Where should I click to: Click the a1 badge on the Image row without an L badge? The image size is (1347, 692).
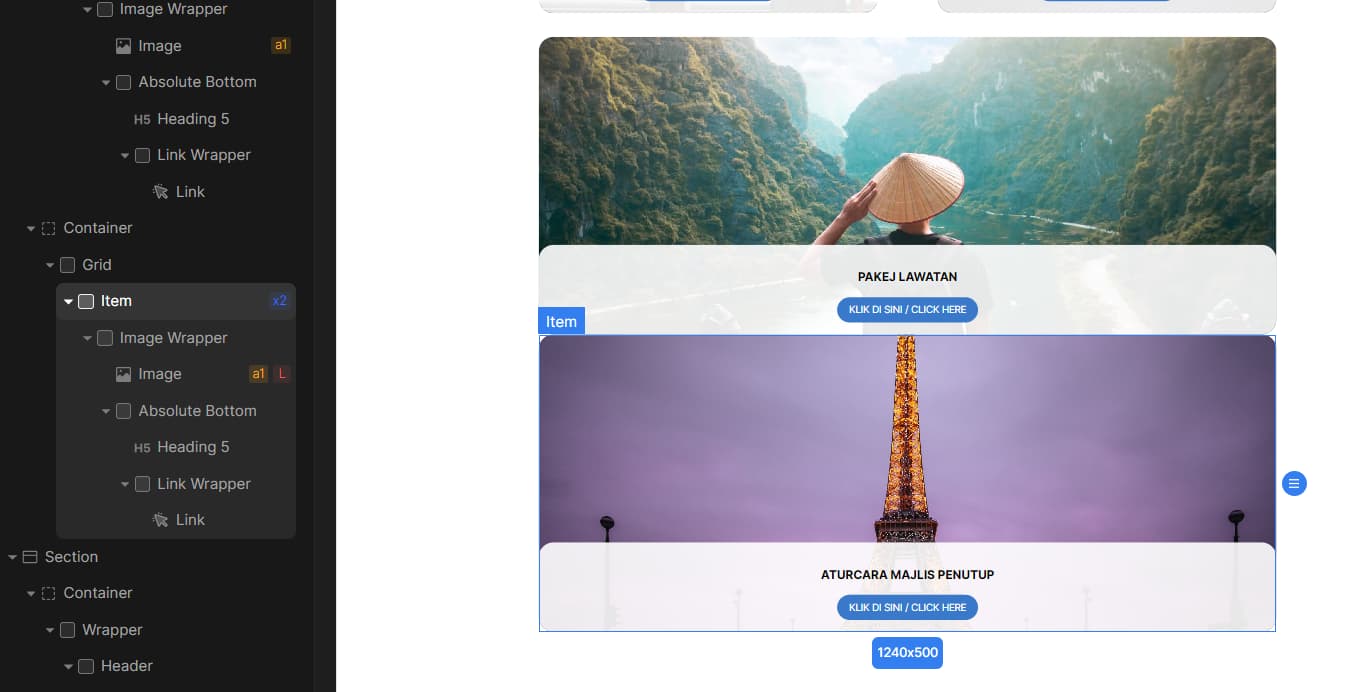click(281, 46)
